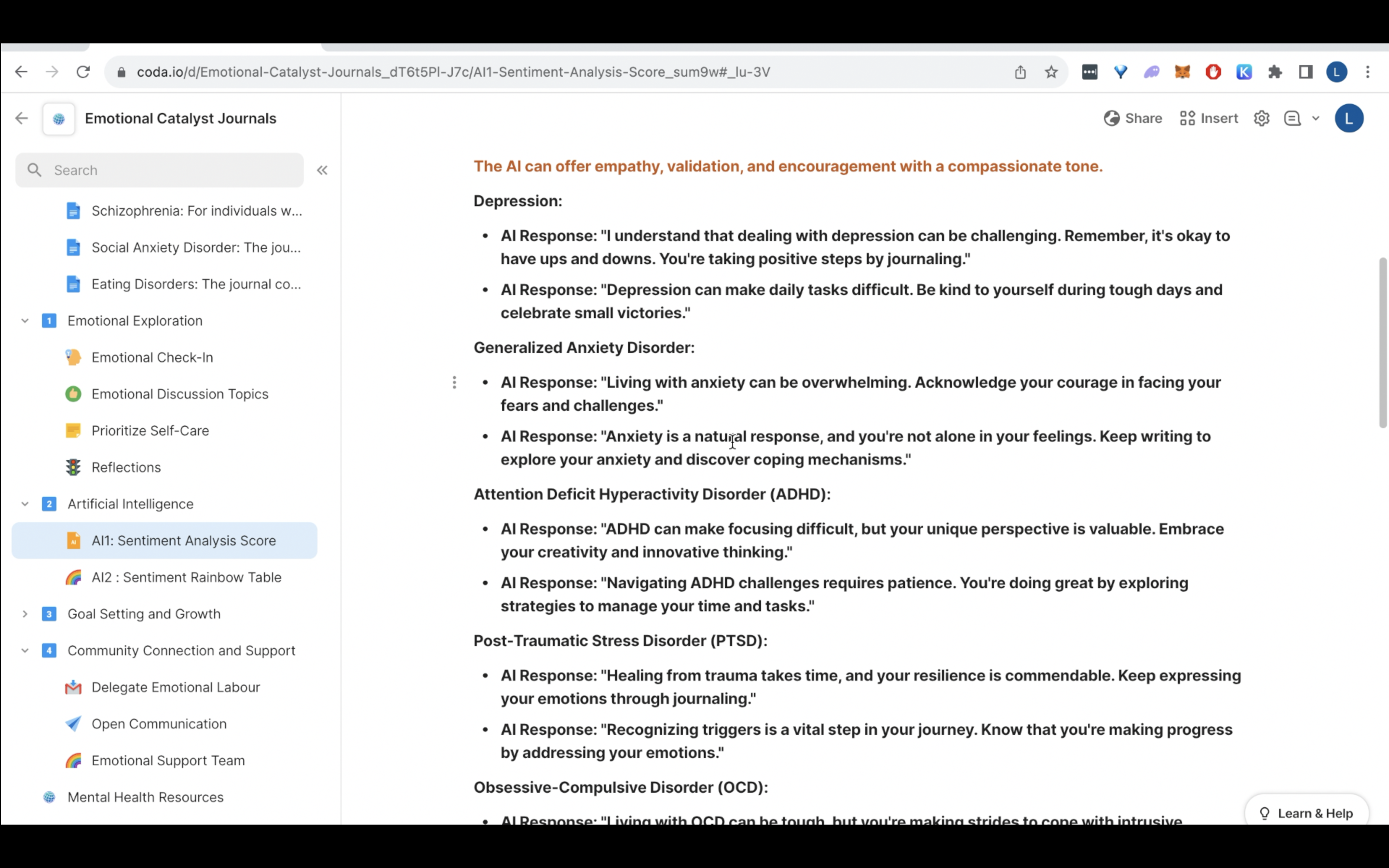Open doc settings gear icon
1389x868 pixels.
click(1261, 118)
